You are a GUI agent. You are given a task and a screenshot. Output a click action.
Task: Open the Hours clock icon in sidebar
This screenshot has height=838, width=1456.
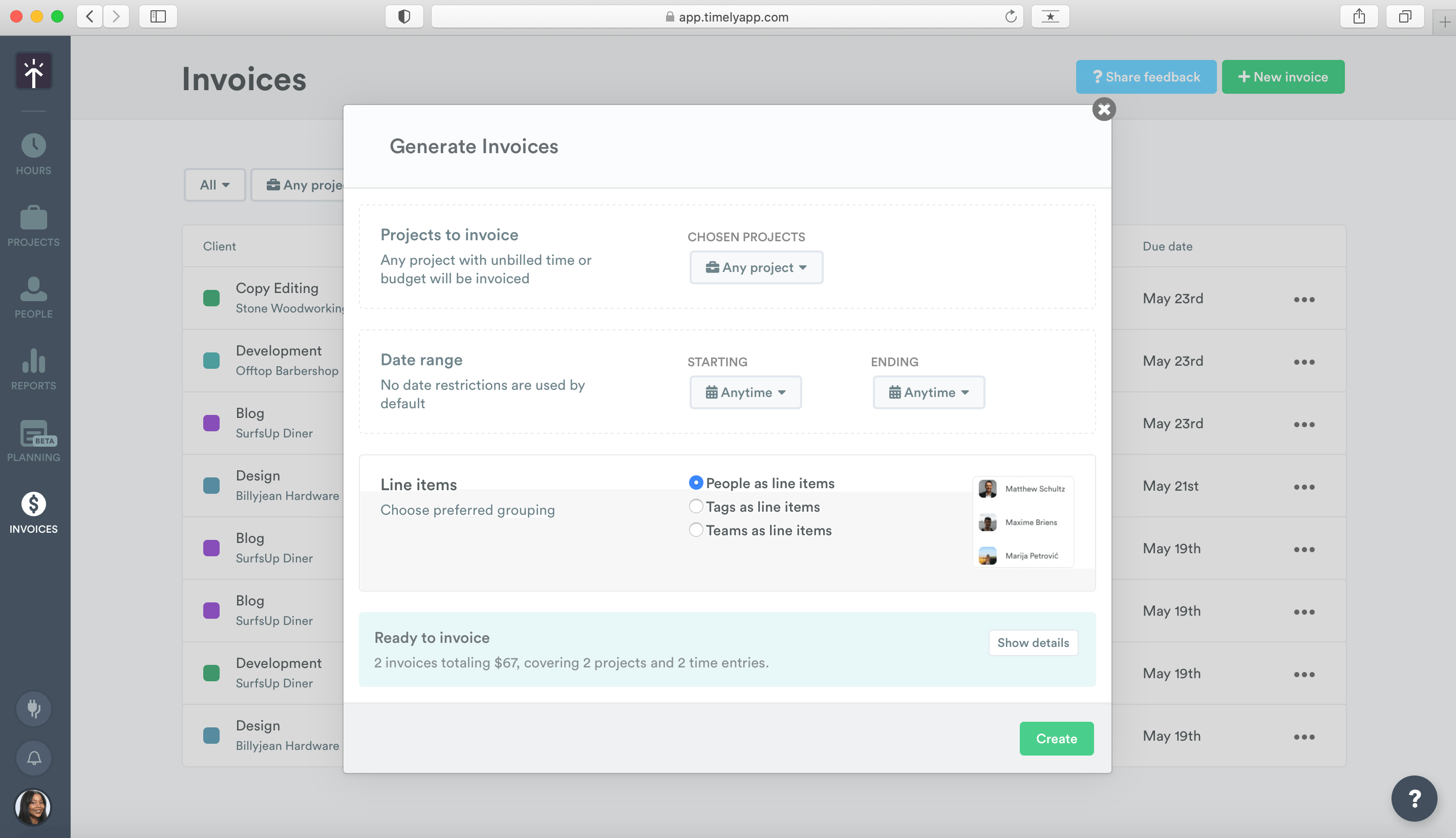point(33,146)
